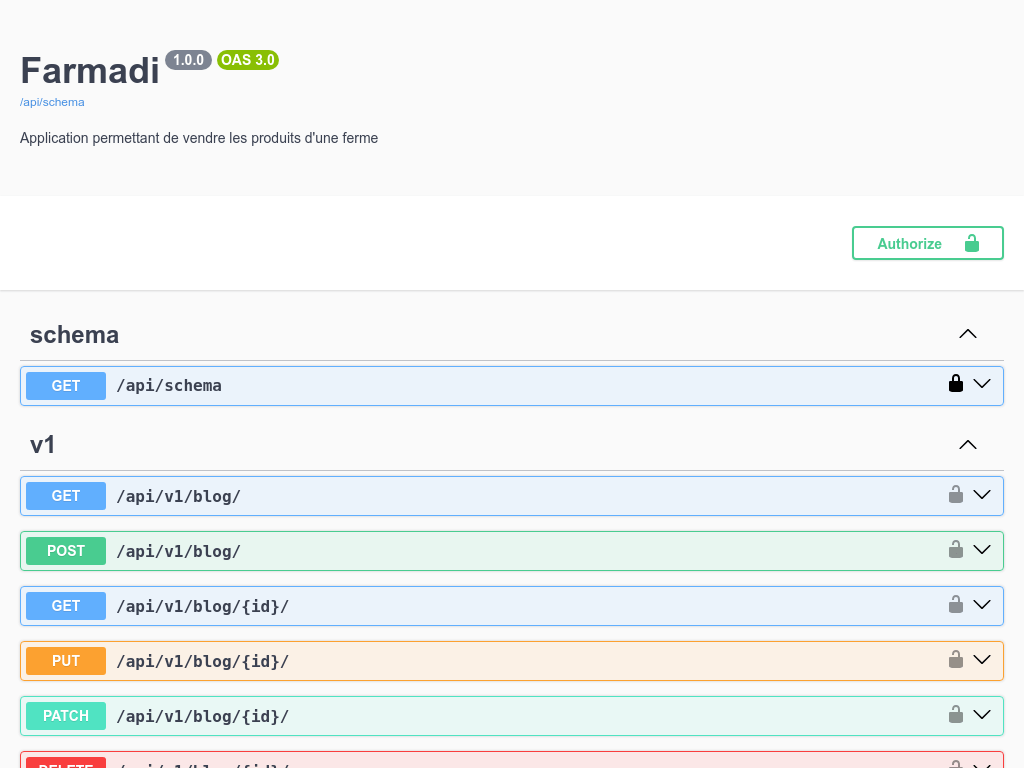Click the orange PUT method badge
Viewport: 1024px width, 768px height.
coord(66,661)
